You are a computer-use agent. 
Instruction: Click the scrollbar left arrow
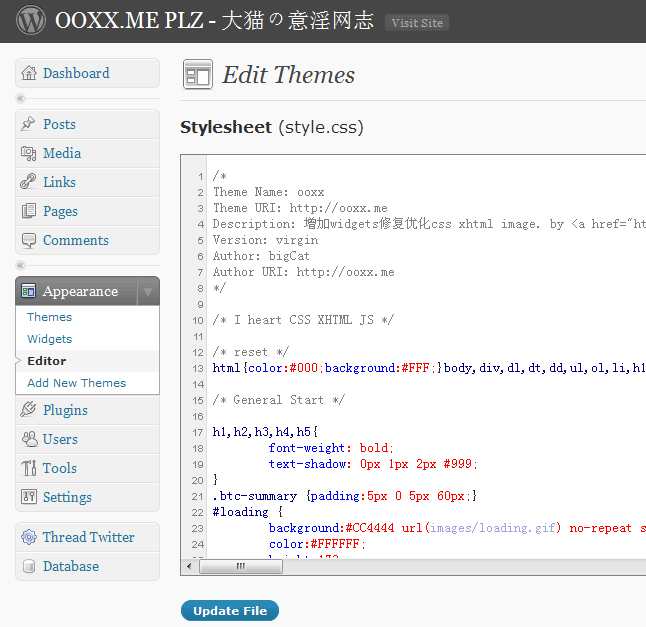189,566
